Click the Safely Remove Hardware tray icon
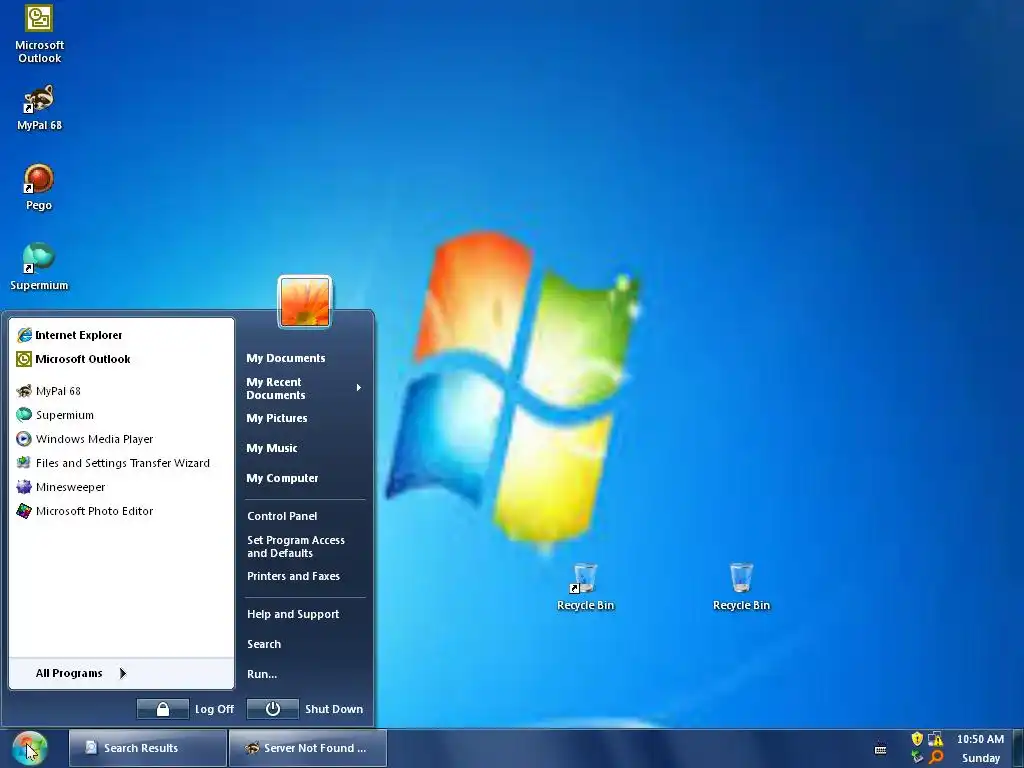The width and height of the screenshot is (1024, 768). click(917, 757)
